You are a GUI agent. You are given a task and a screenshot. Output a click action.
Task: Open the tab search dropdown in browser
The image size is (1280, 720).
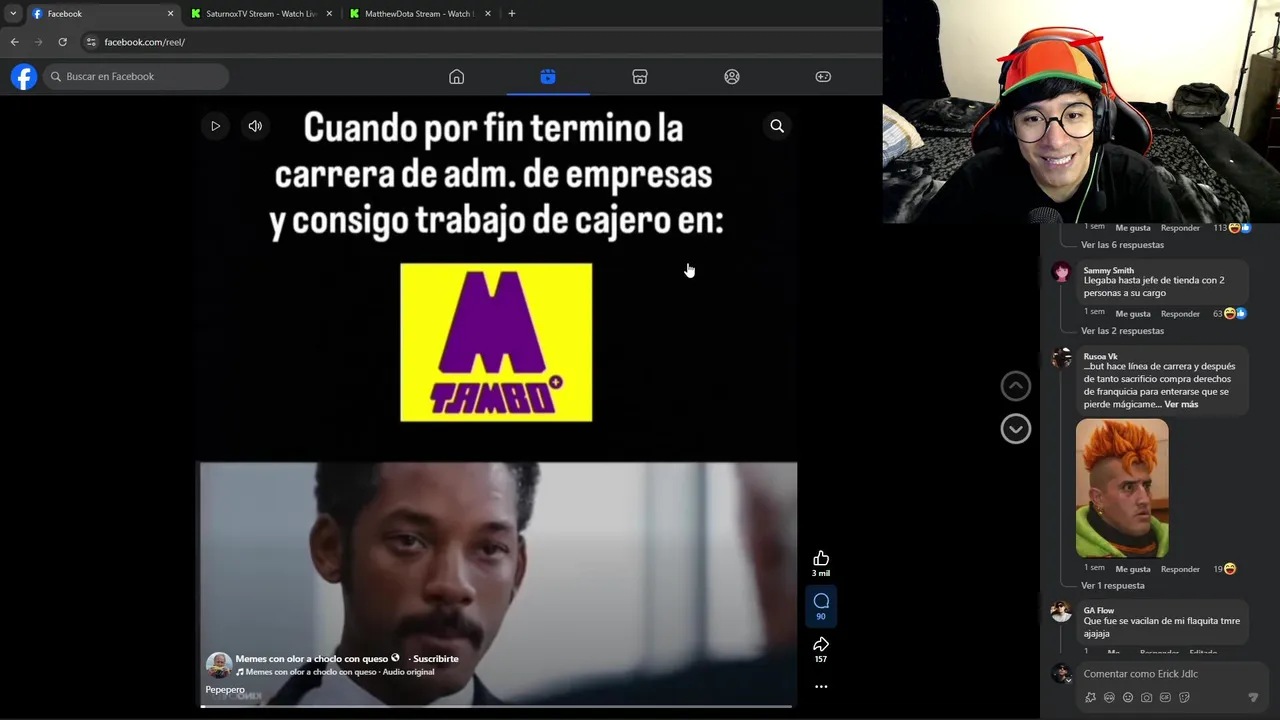pyautogui.click(x=13, y=14)
